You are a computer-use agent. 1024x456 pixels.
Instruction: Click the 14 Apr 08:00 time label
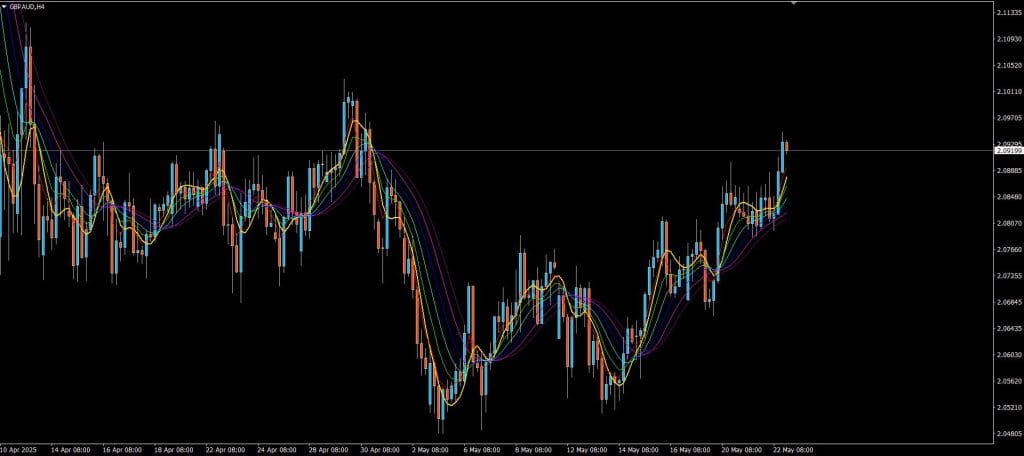pos(71,450)
